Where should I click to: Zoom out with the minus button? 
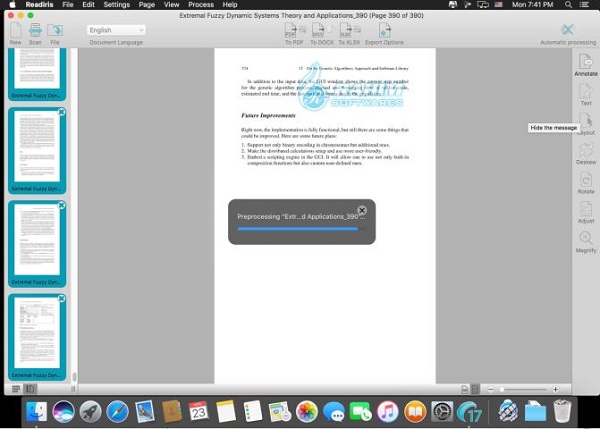[491, 389]
